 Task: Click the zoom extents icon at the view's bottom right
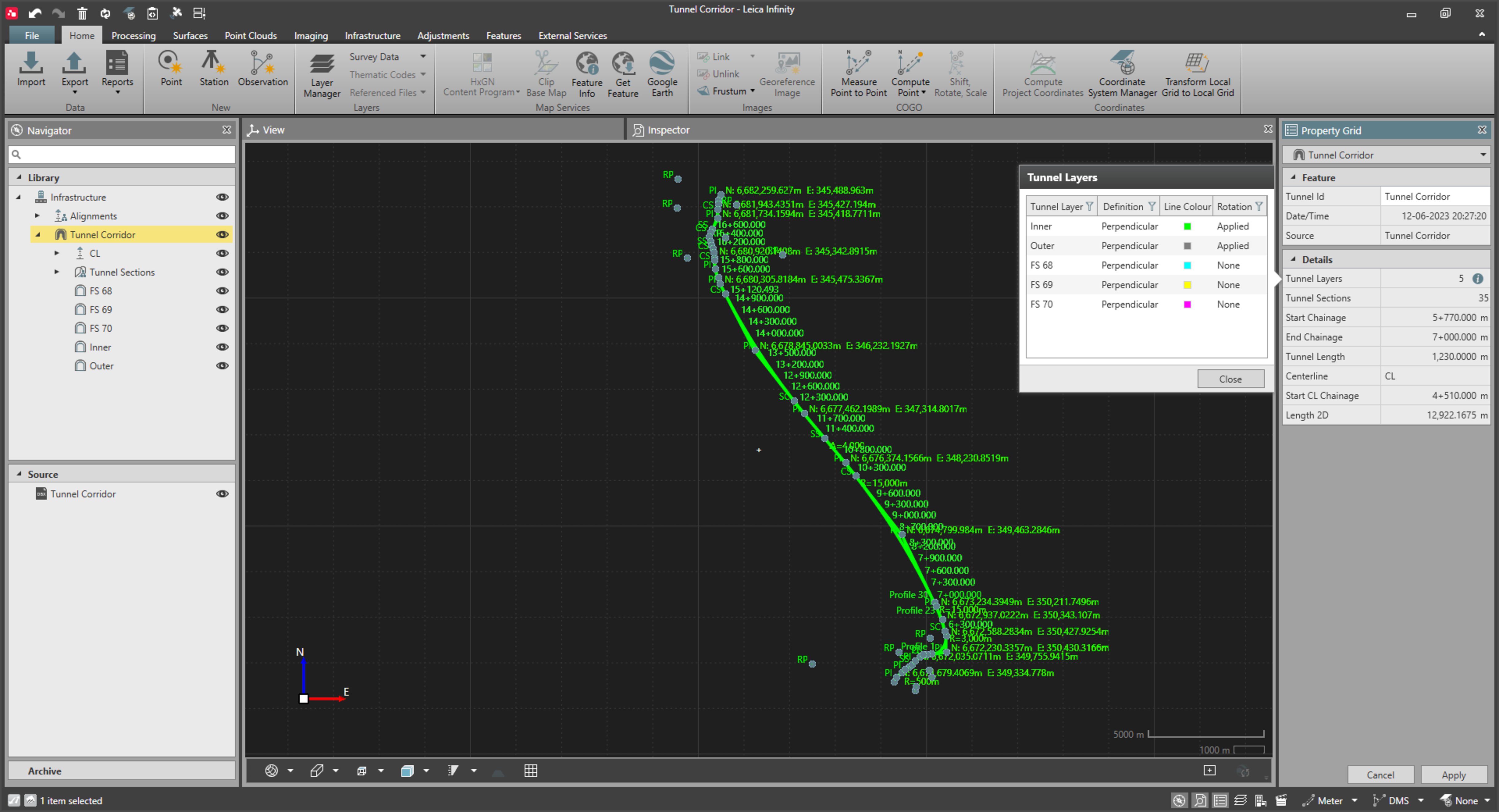click(x=1209, y=771)
